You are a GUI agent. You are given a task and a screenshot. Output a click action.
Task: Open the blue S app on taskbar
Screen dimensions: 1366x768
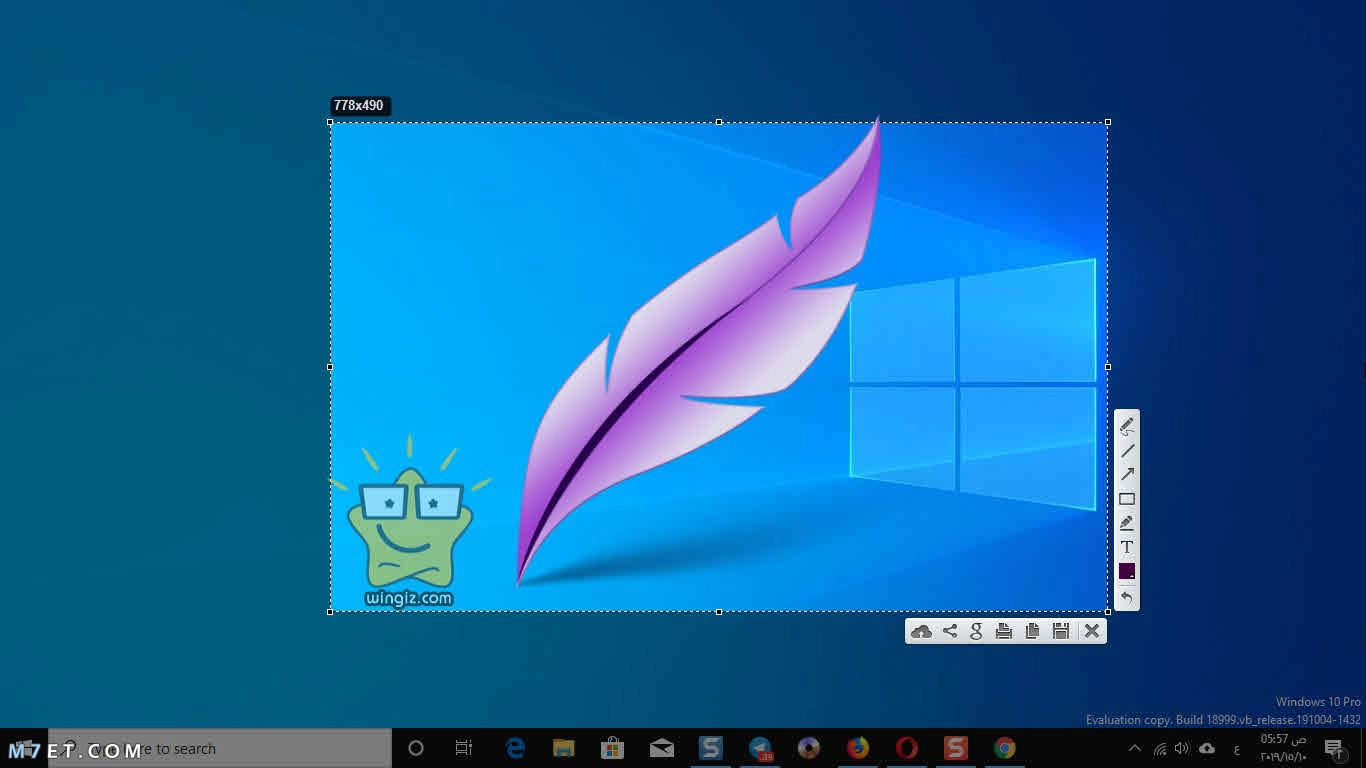click(710, 748)
